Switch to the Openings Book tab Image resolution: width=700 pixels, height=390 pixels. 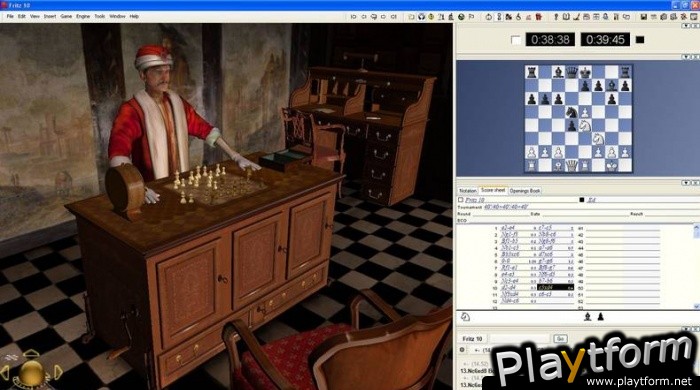pyautogui.click(x=525, y=191)
